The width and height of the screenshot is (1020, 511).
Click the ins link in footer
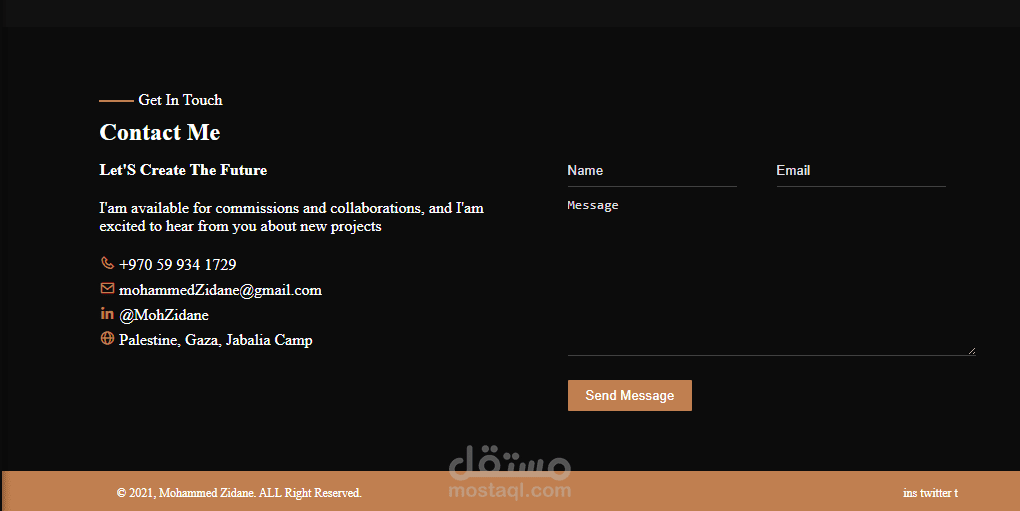910,493
